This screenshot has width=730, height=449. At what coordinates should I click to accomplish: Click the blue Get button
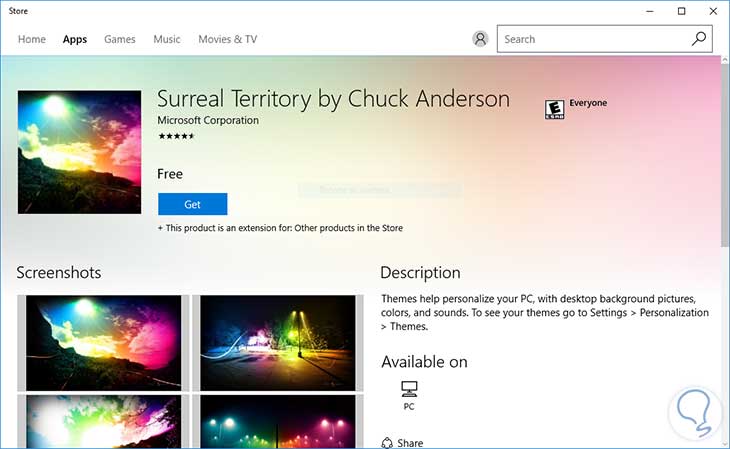192,204
